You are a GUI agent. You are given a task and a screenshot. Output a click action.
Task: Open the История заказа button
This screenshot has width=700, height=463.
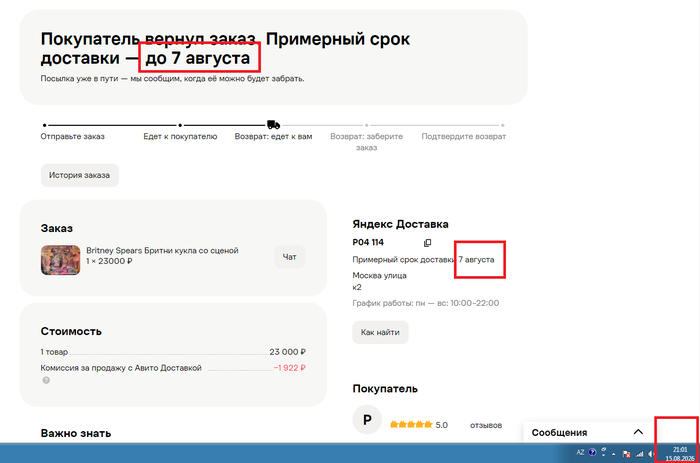(x=79, y=175)
